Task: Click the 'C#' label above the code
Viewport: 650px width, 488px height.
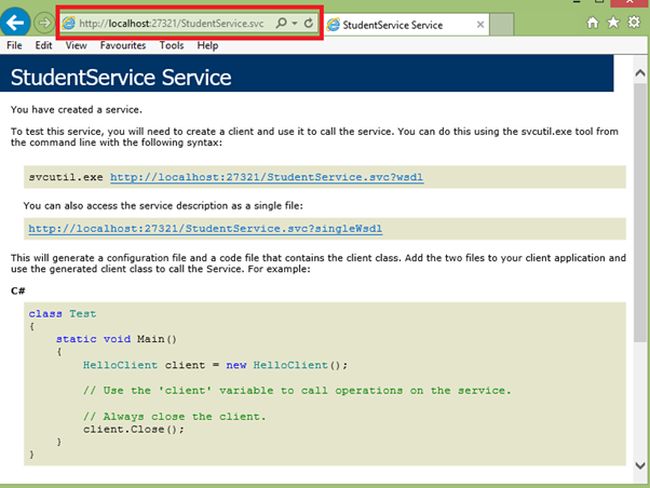Action: 18,291
